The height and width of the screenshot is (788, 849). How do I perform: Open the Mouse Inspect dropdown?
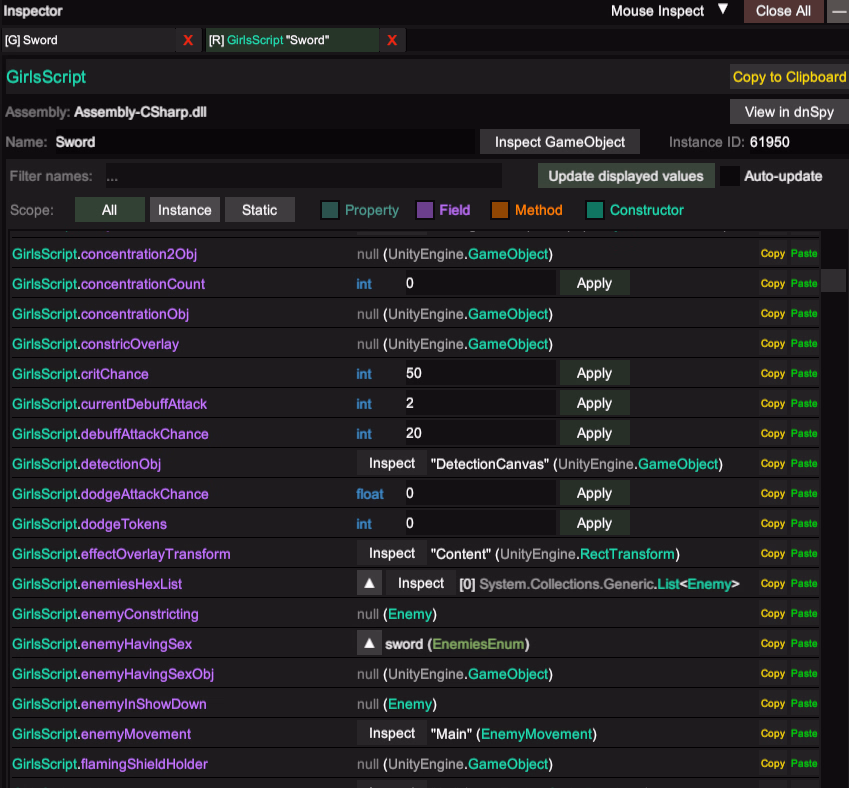click(669, 11)
